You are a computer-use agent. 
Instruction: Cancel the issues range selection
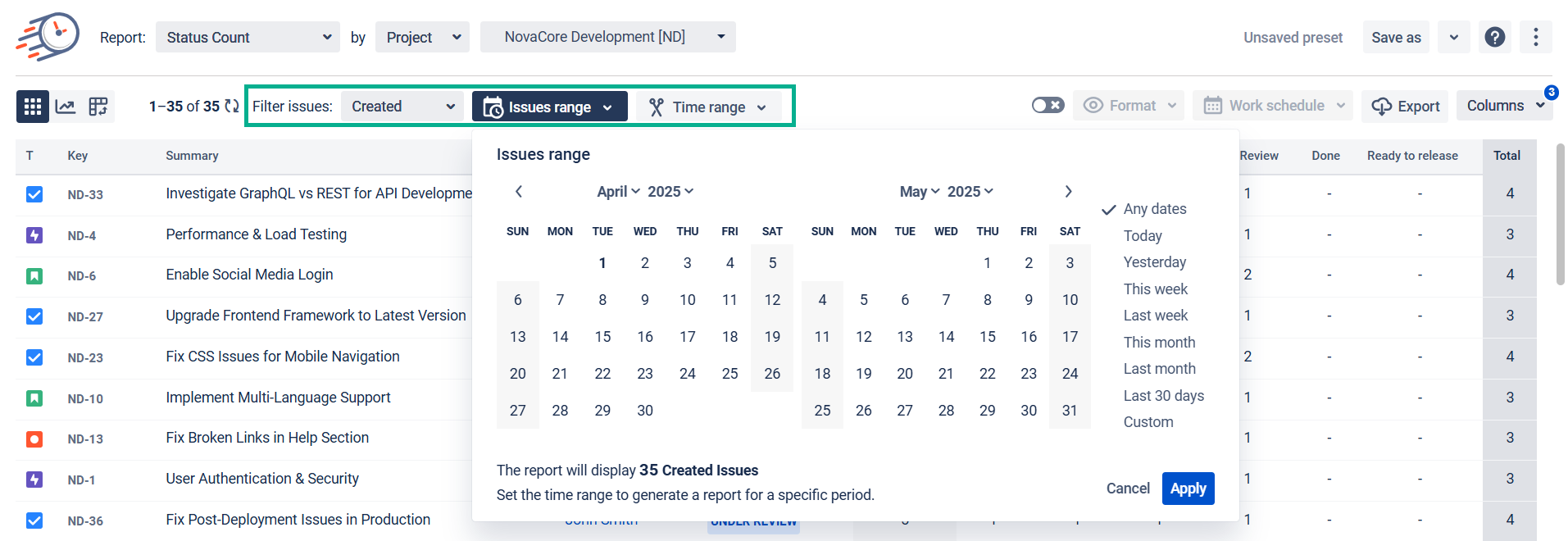click(1128, 489)
